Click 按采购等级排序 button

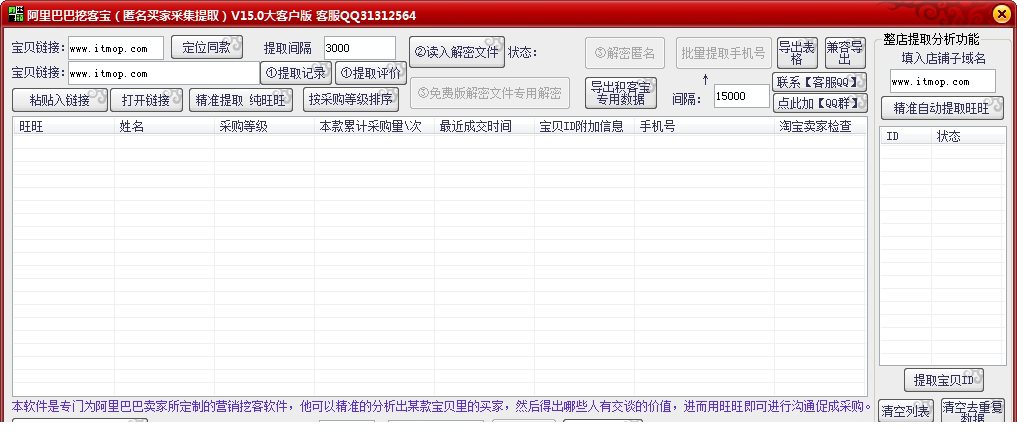(x=351, y=100)
